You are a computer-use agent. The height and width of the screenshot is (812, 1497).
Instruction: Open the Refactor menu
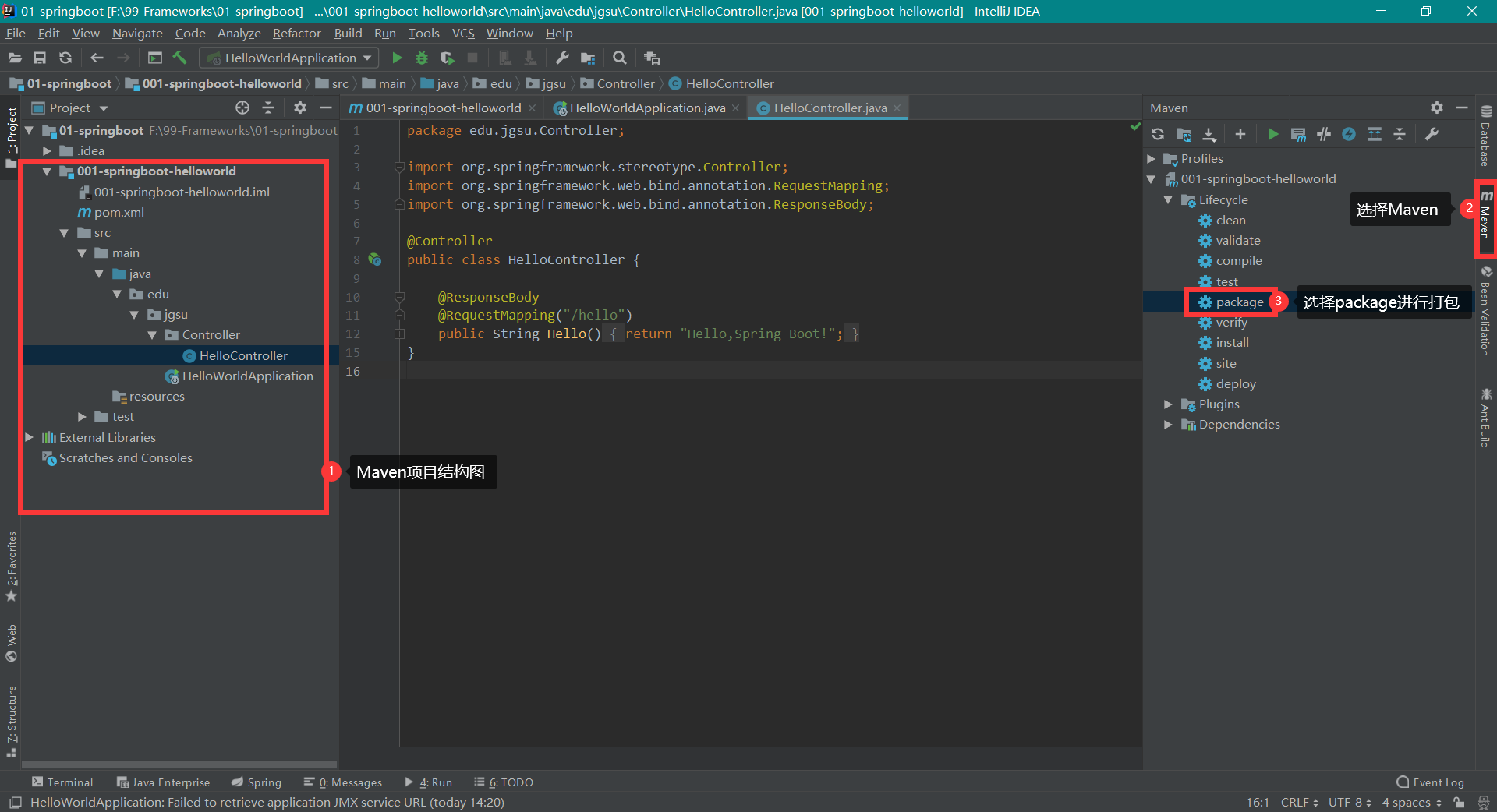[296, 33]
